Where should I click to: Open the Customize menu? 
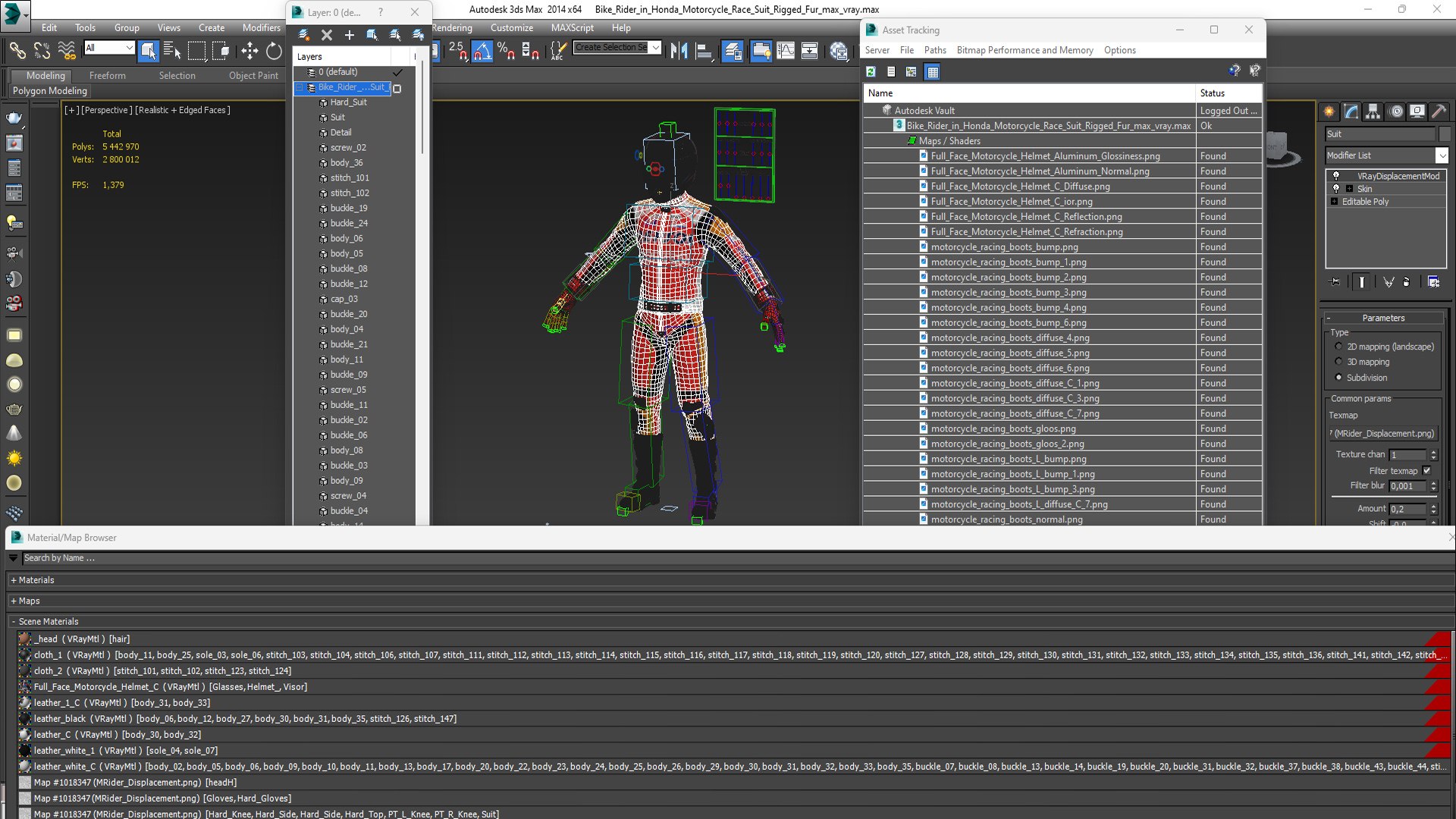[512, 27]
